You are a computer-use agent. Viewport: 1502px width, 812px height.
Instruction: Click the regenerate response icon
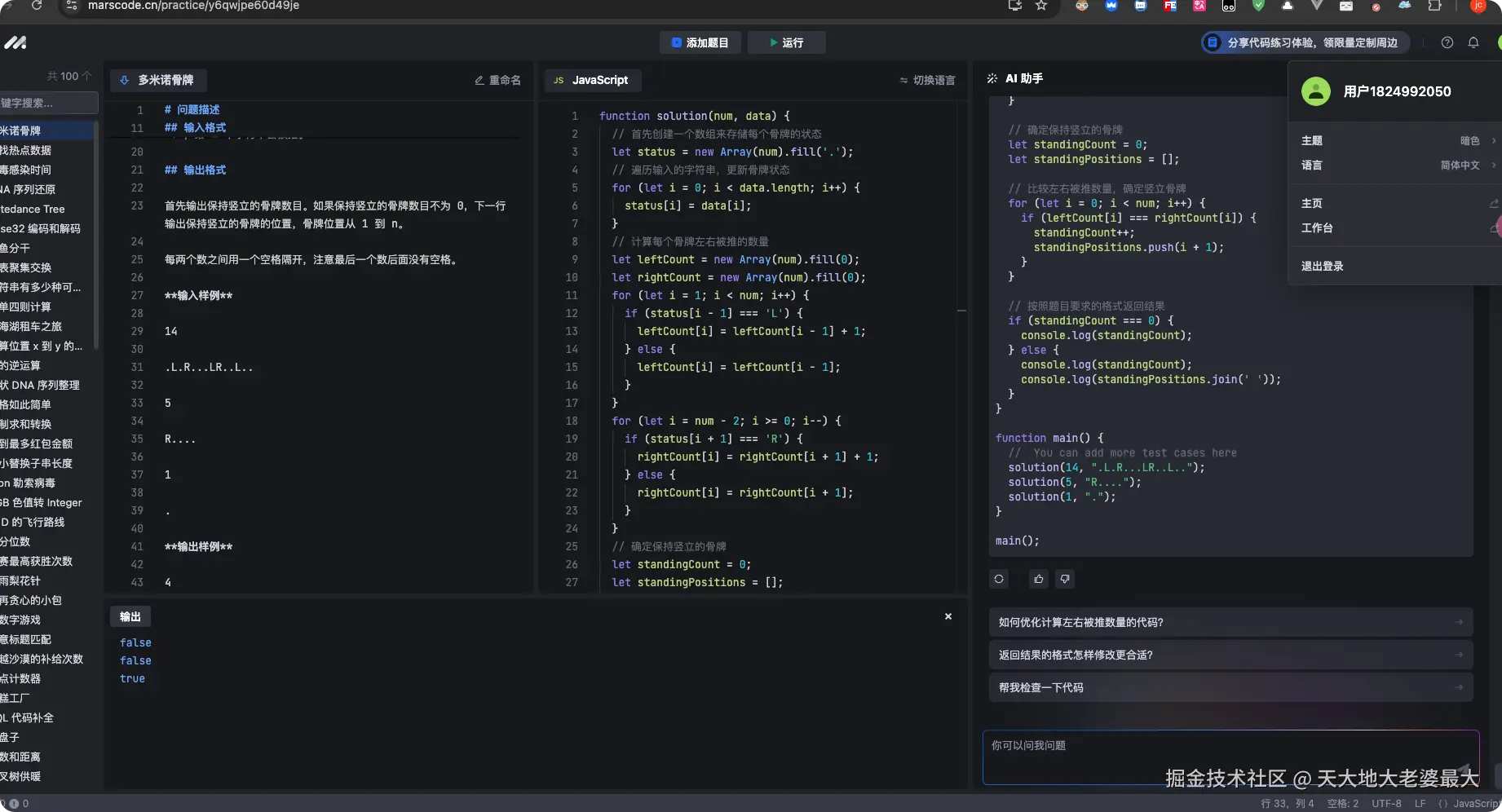pos(999,579)
